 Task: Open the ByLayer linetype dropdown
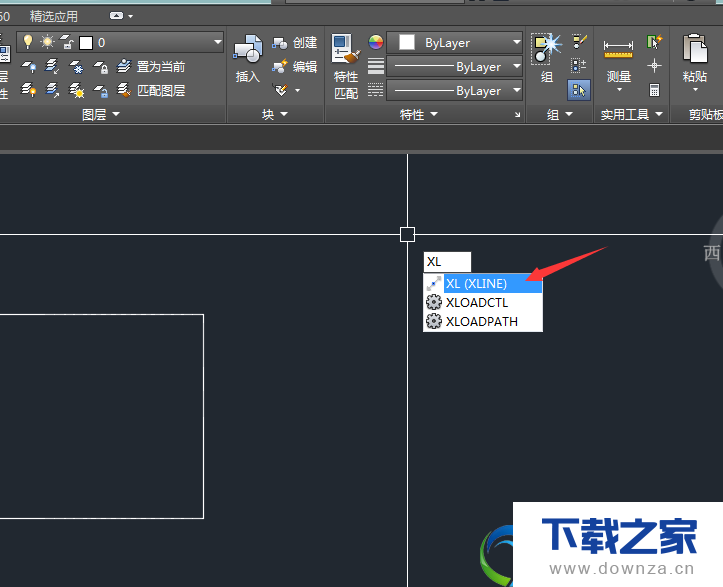pos(454,91)
